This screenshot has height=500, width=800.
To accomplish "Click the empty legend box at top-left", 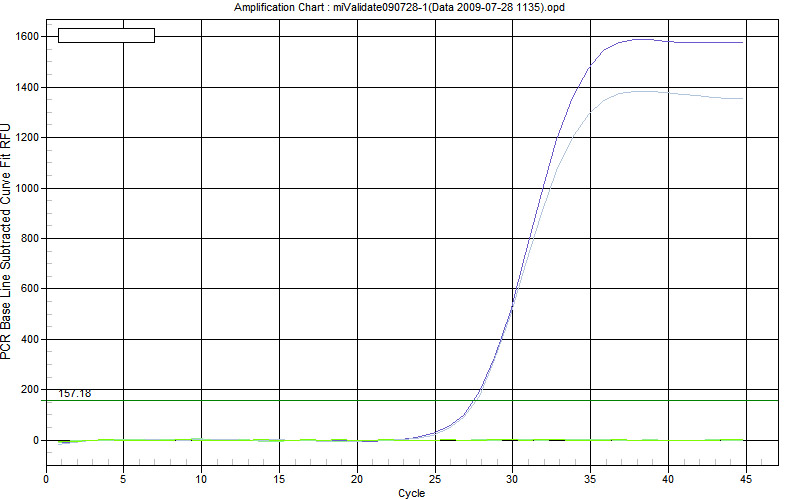I will [x=106, y=35].
